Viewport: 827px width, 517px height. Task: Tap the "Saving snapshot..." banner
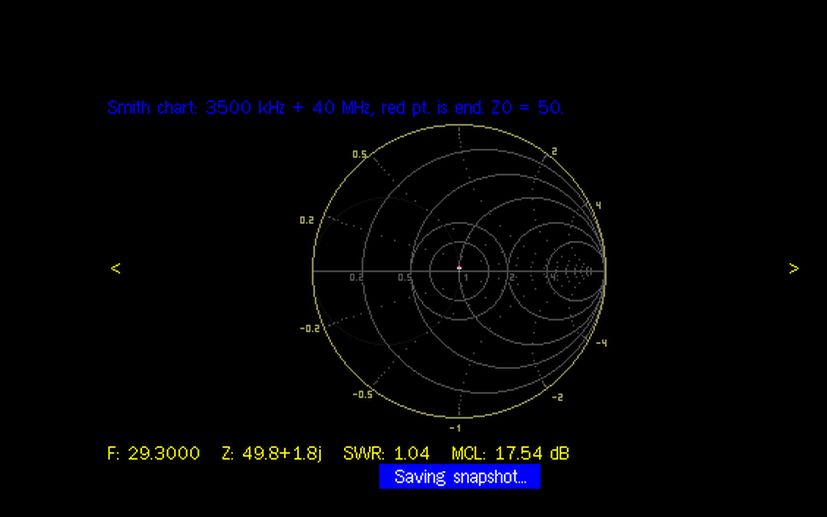pyautogui.click(x=460, y=477)
